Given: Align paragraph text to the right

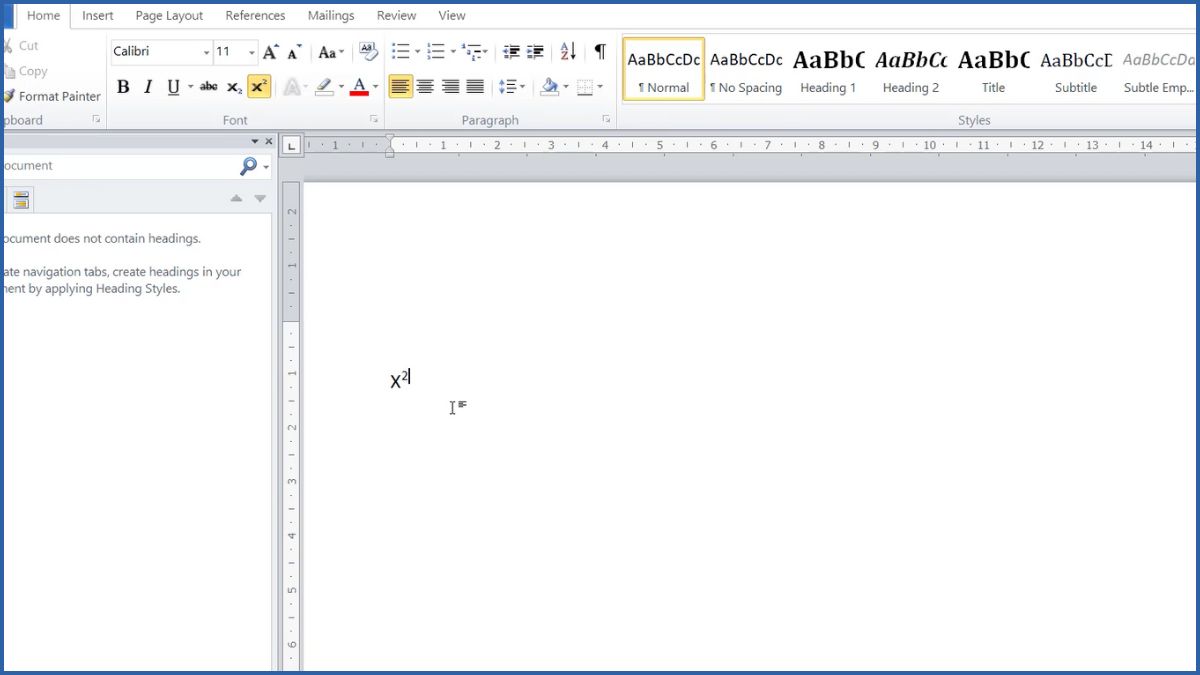Looking at the screenshot, I should pyautogui.click(x=450, y=87).
